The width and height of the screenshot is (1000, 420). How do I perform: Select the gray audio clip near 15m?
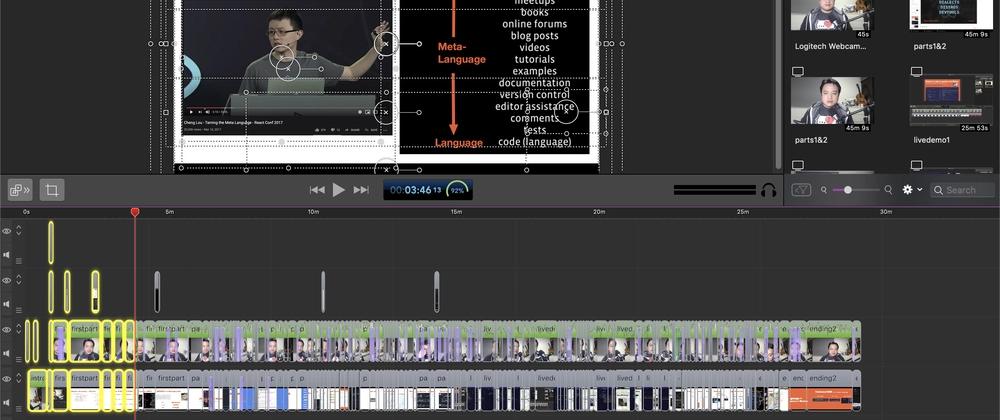(437, 292)
